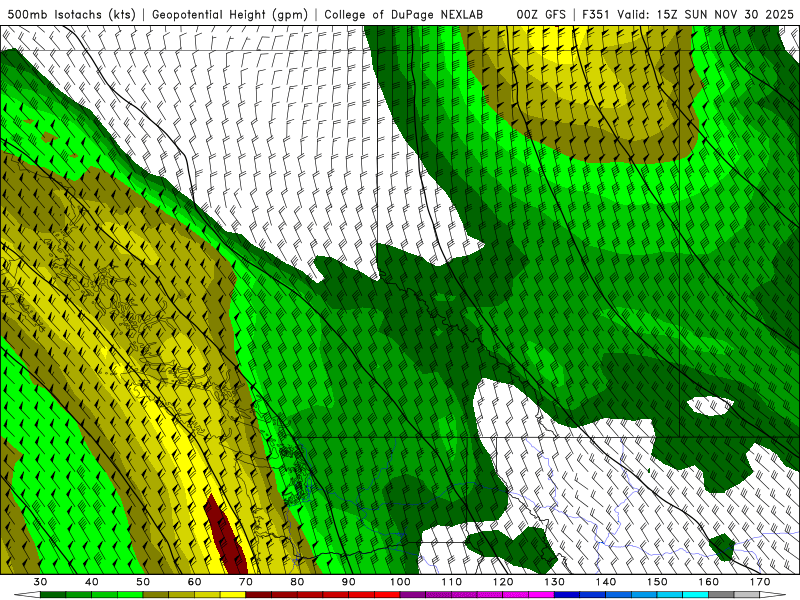The width and height of the screenshot is (800, 600).
Task: Click the bright yellow legend swatch just below 70
Action: click(233, 595)
